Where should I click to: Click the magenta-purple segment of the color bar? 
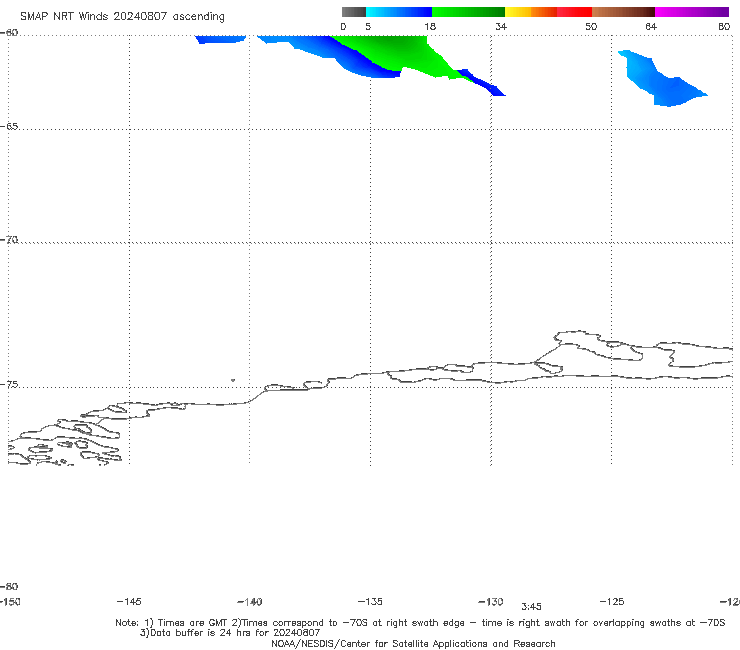(x=692, y=12)
